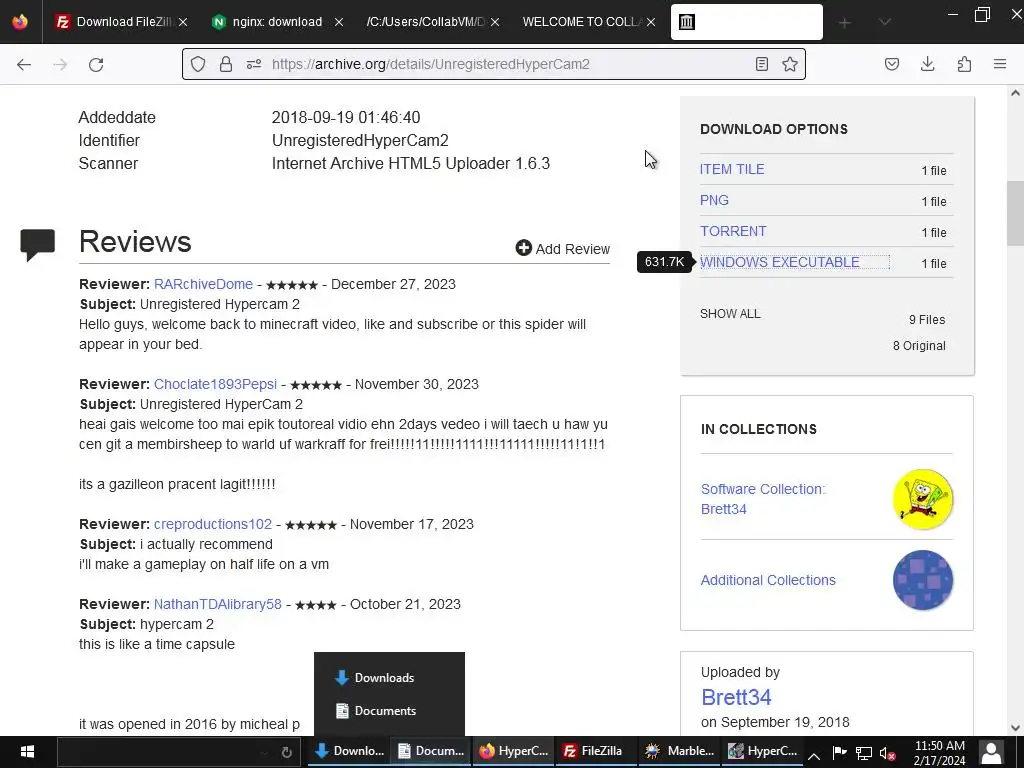Click the Firefox logo icon in tab bar
This screenshot has width=1024, height=768.
coord(20,22)
